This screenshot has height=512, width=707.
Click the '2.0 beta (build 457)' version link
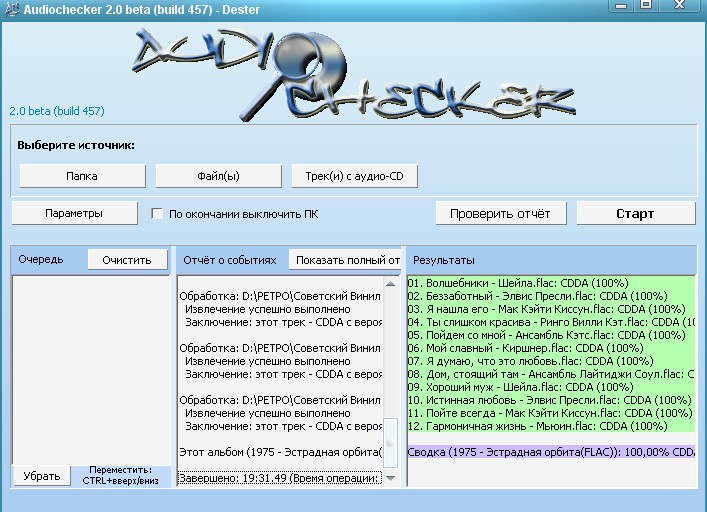tap(57, 111)
